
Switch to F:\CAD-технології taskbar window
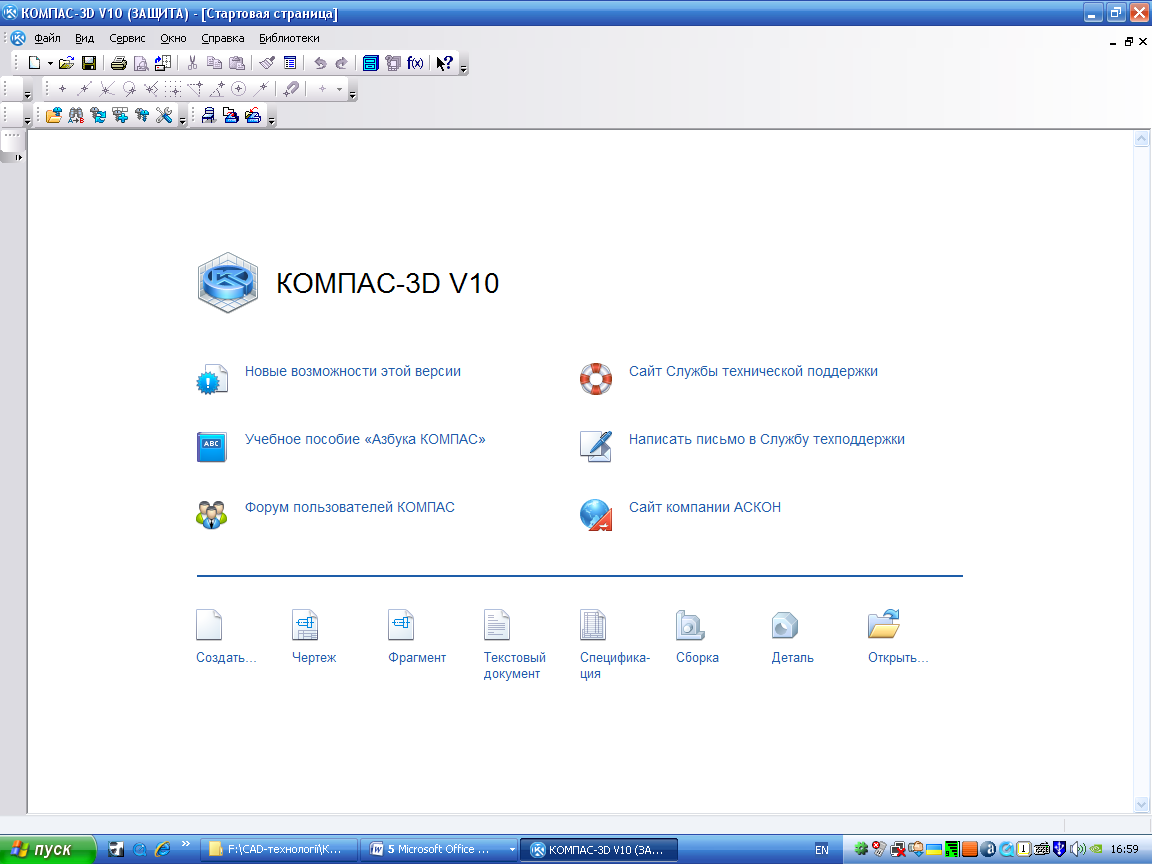(x=279, y=850)
